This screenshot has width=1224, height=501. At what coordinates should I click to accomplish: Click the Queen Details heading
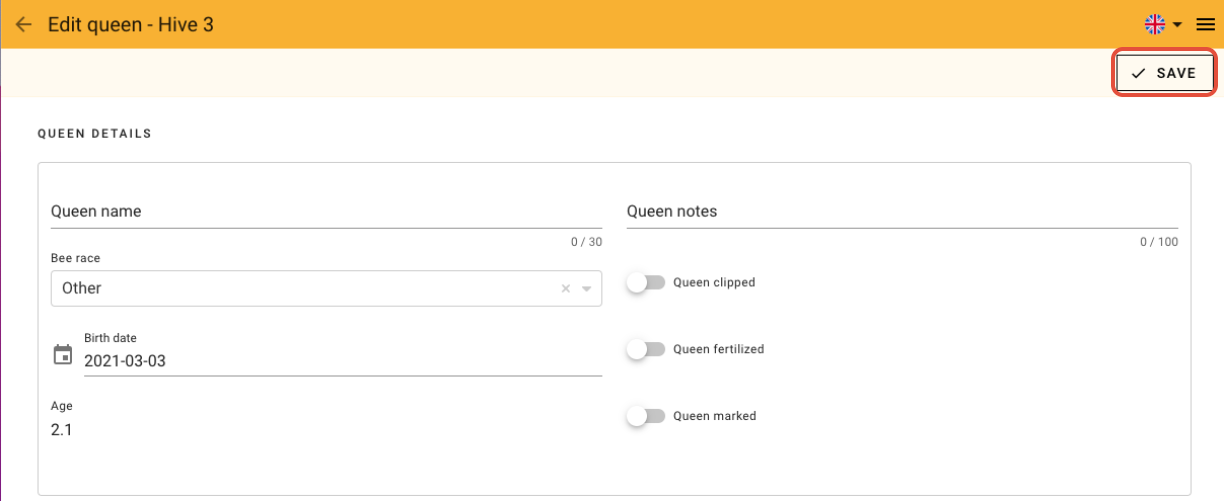tap(95, 133)
